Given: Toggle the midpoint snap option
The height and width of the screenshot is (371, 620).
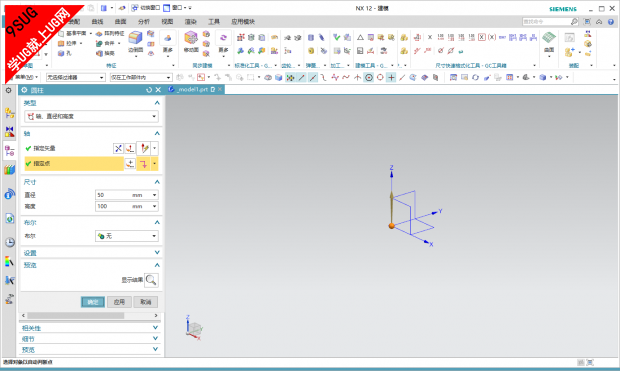Looking at the screenshot, I should 313,78.
